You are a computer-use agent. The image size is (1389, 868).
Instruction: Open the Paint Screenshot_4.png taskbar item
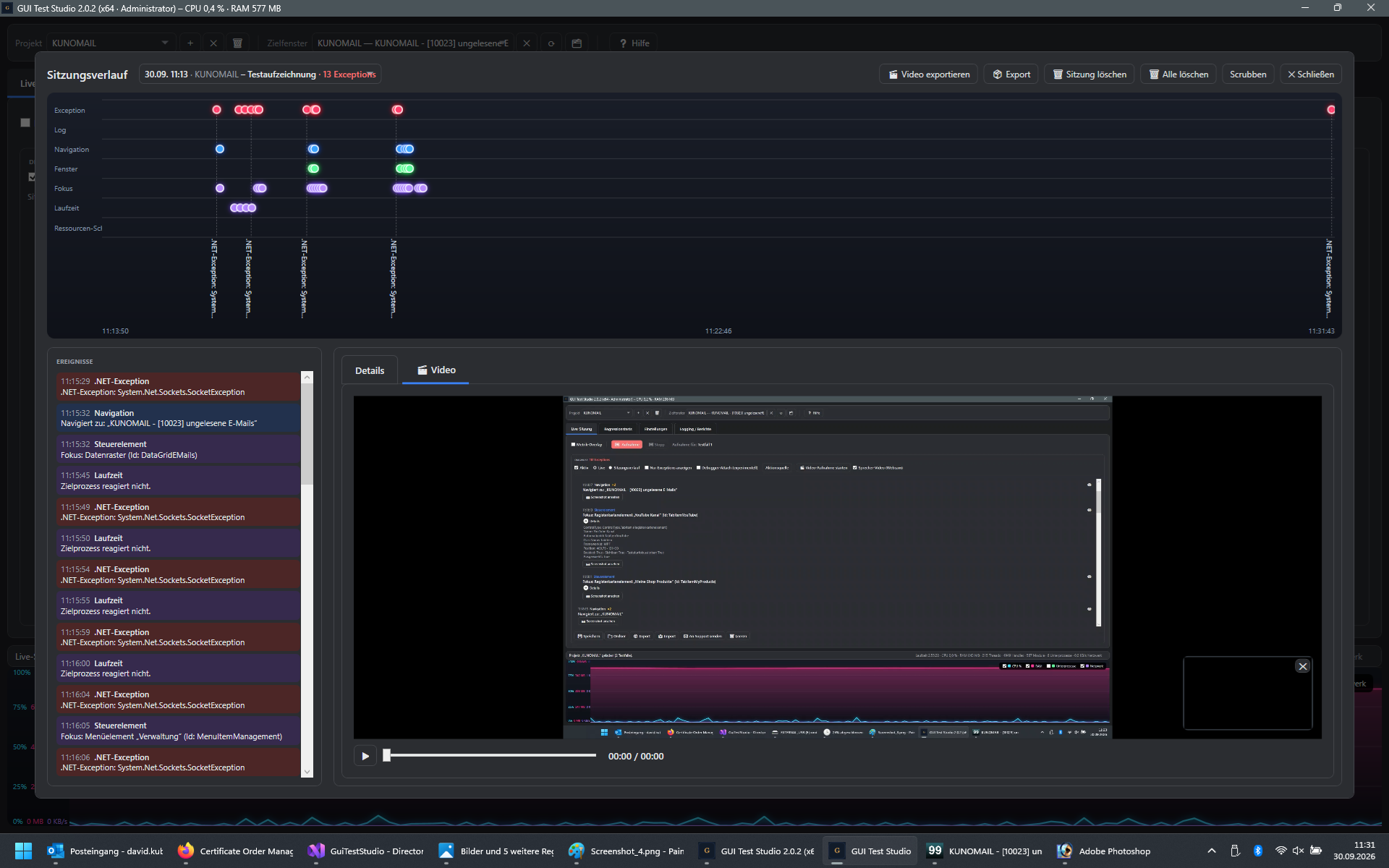pos(626,851)
